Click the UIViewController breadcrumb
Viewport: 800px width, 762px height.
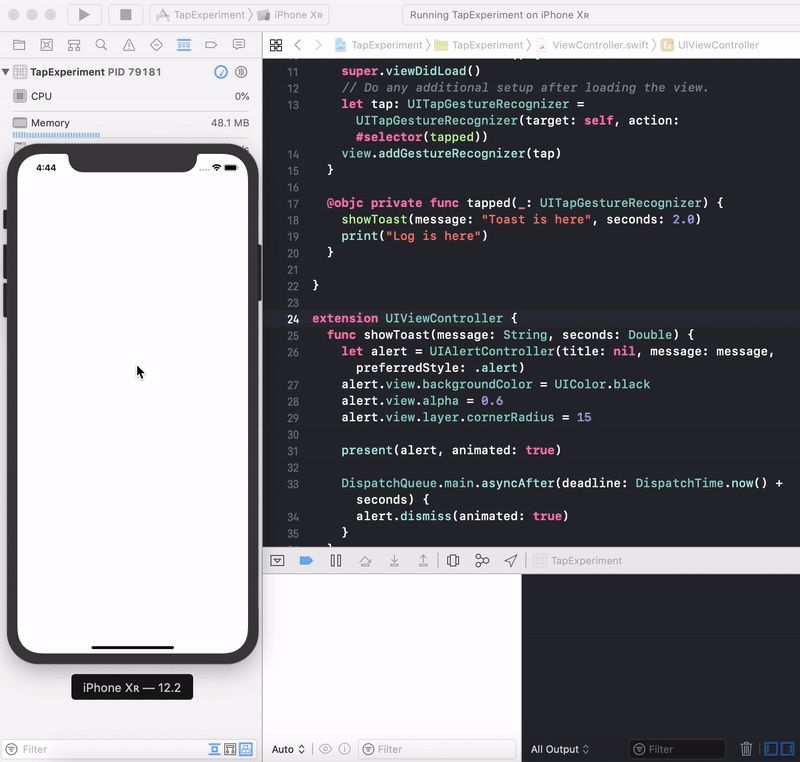[x=710, y=45]
